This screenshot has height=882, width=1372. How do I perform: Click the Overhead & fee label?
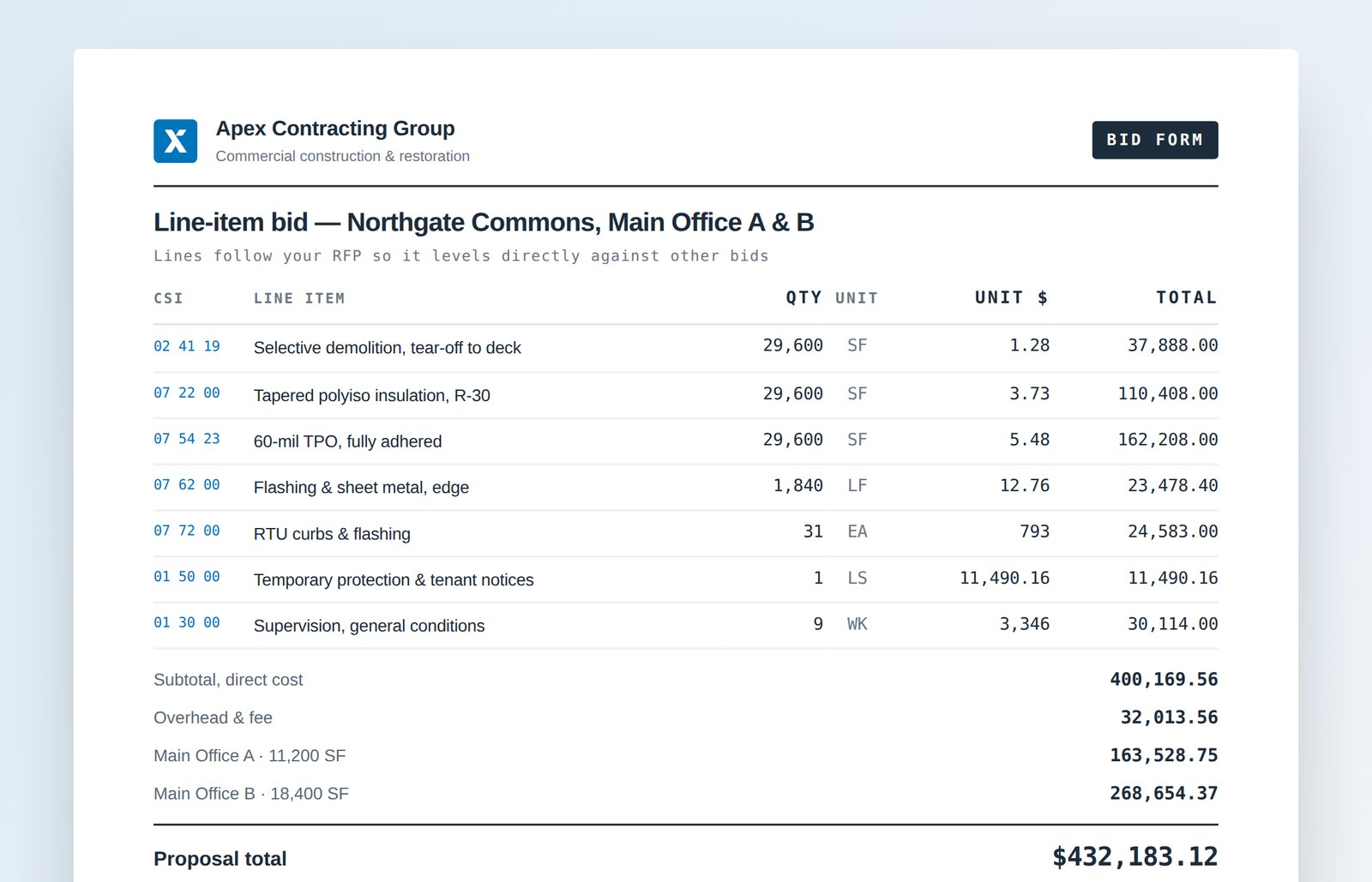tap(213, 717)
